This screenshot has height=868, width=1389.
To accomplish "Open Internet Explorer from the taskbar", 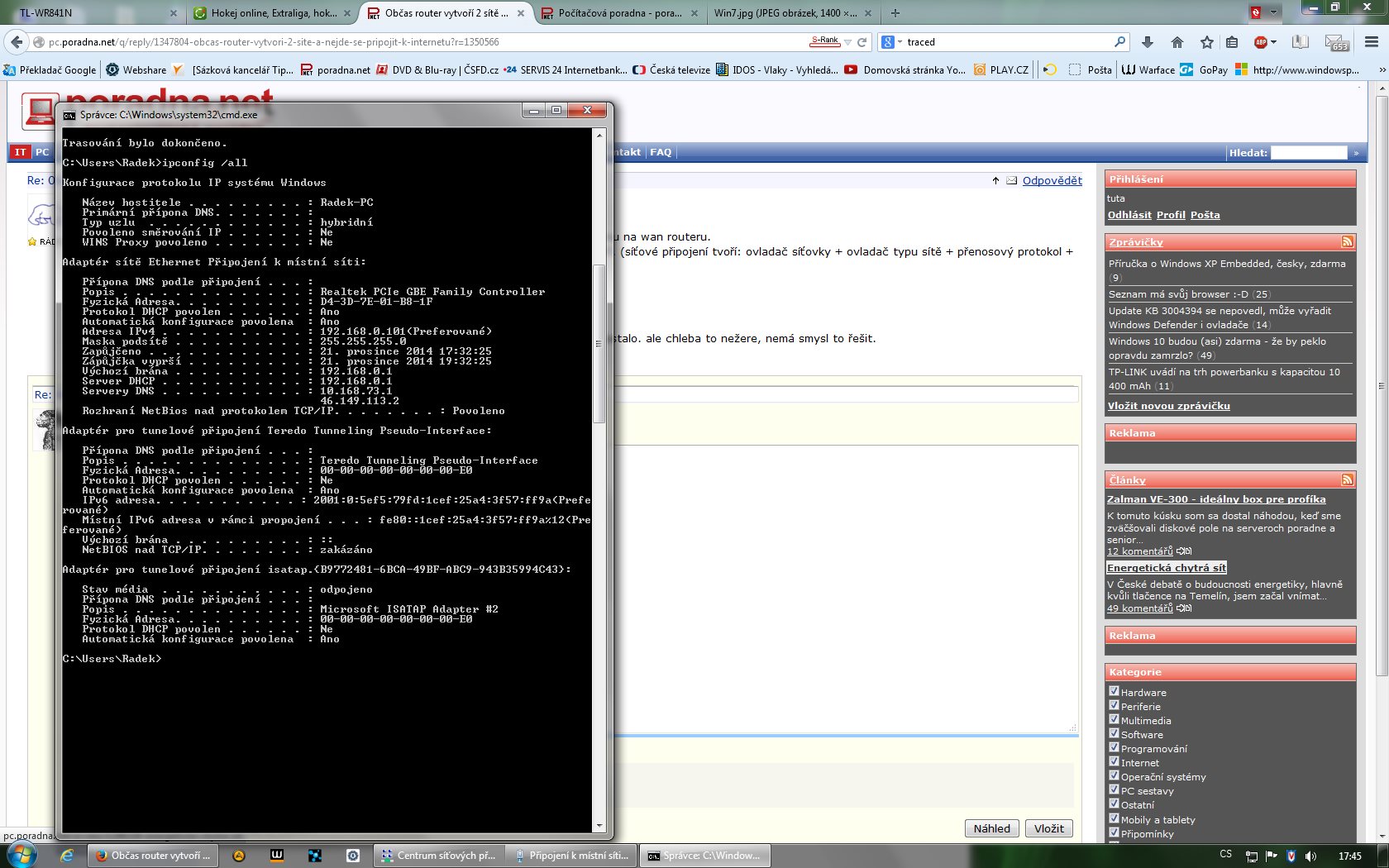I will point(67,856).
